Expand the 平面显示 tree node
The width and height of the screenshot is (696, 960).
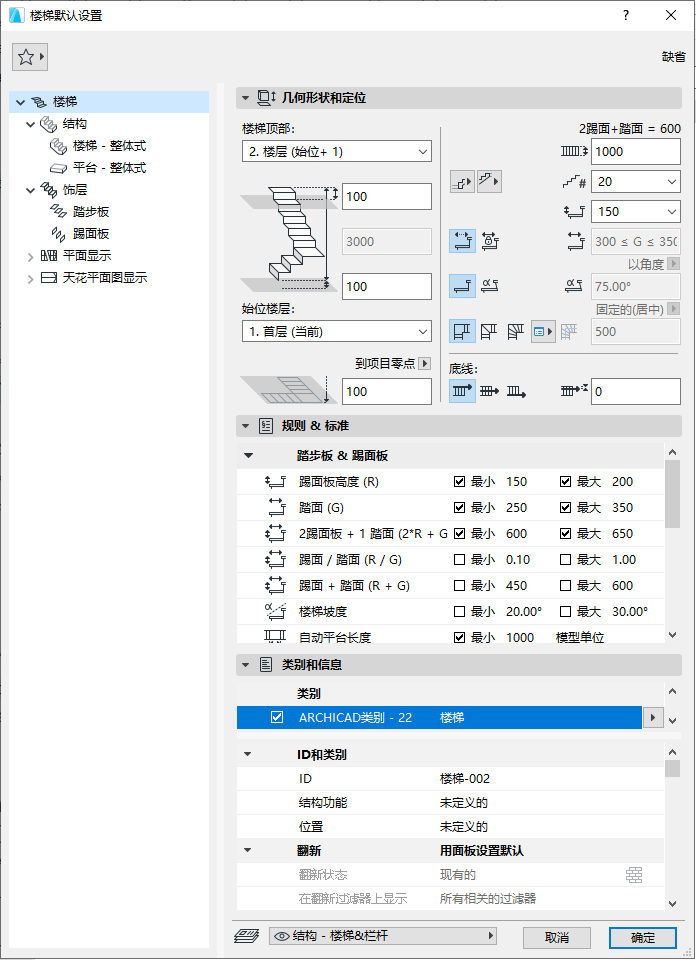(x=30, y=256)
